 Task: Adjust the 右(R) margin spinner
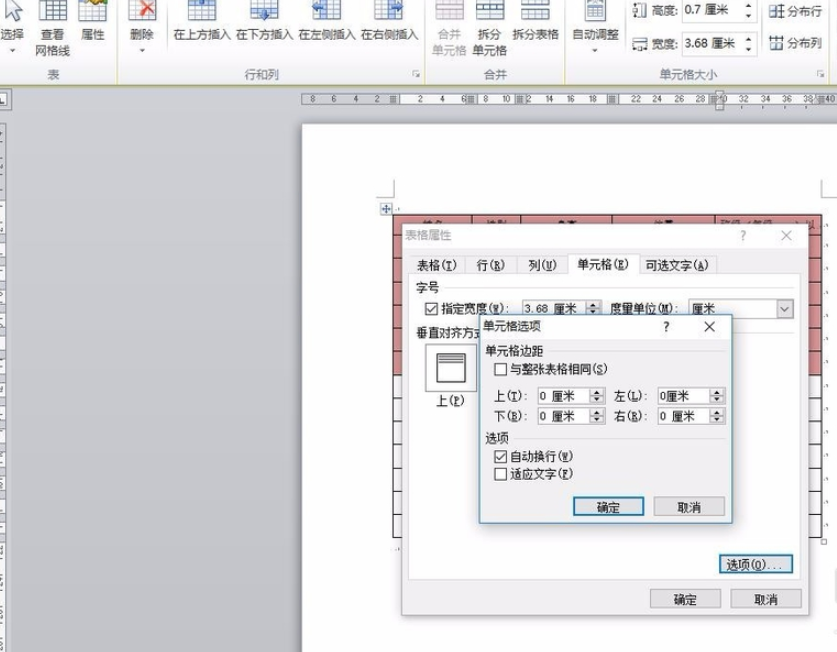[x=717, y=416]
